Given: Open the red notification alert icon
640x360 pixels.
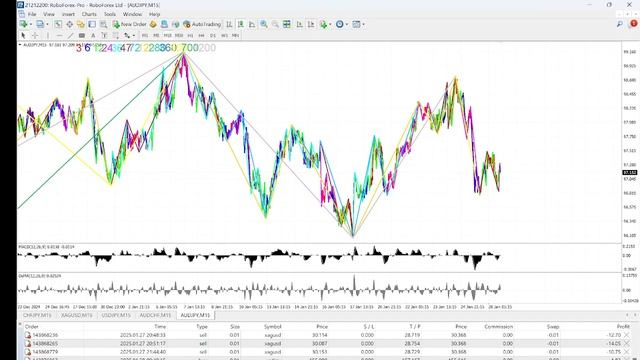Looking at the screenshot, I should pos(633,24).
